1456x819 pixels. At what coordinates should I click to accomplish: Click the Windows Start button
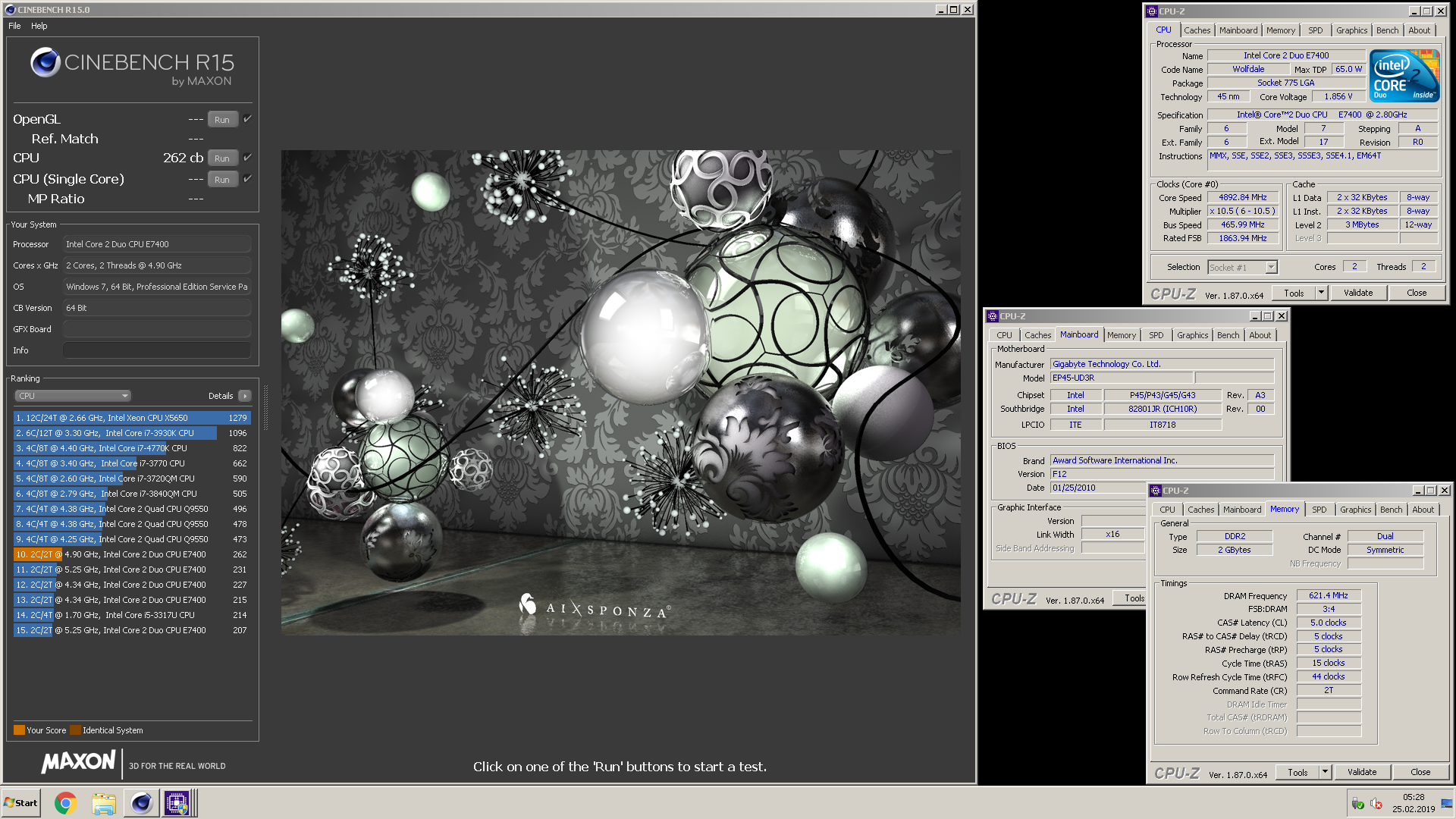pyautogui.click(x=21, y=803)
